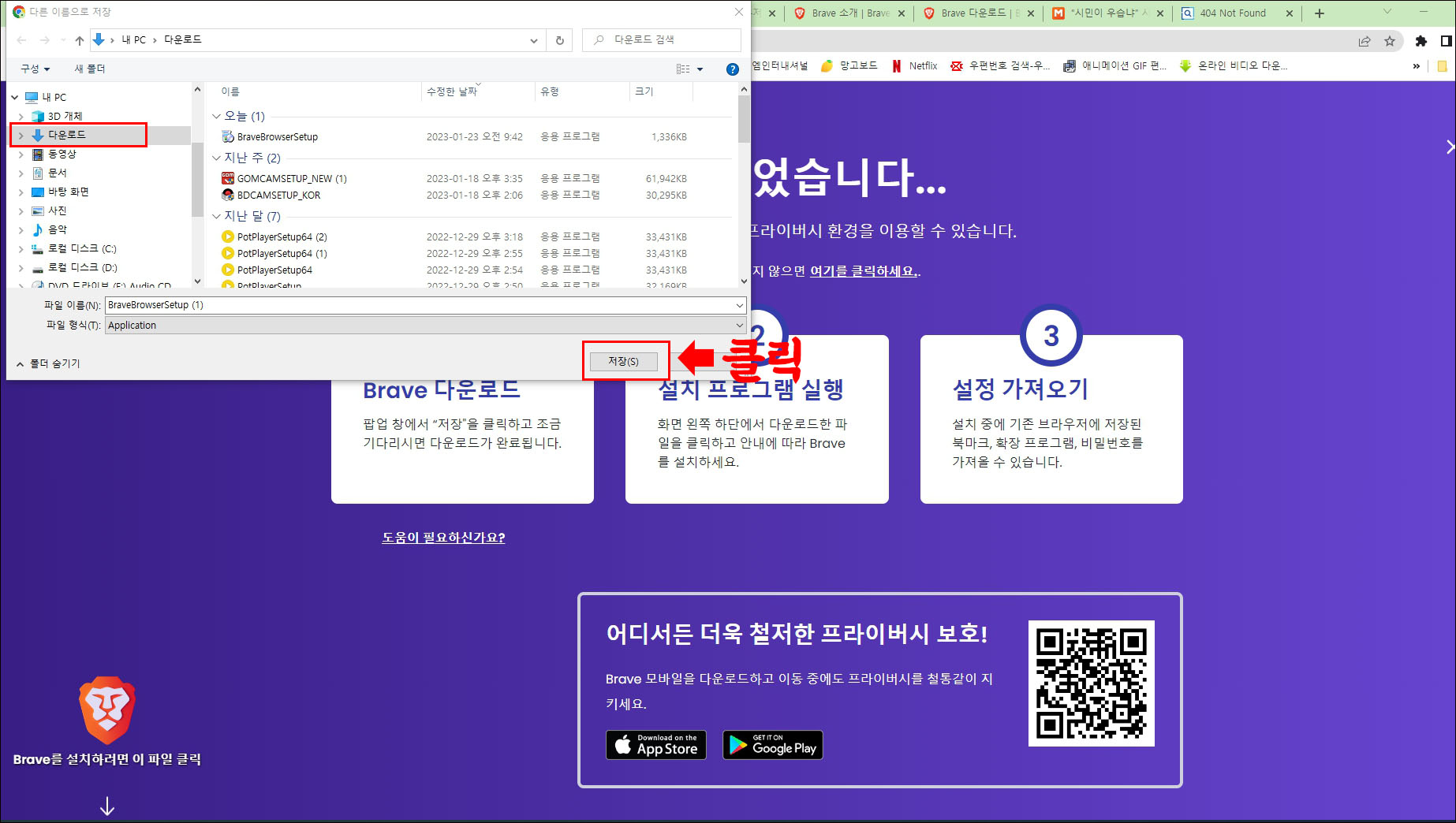Select 로컬 디스크 (C:) in the tree

(81, 248)
